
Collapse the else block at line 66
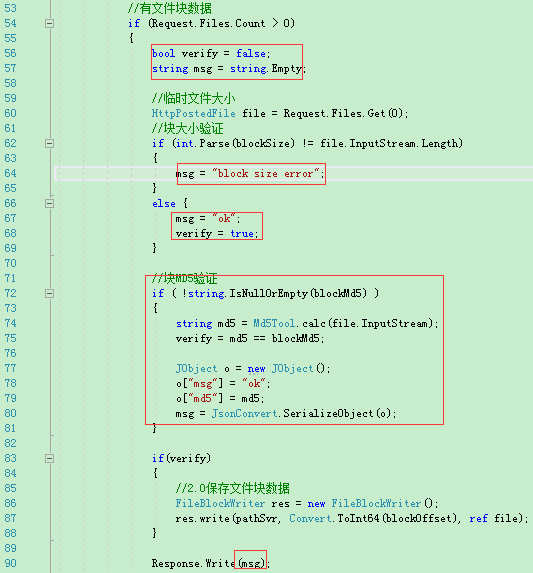49,204
